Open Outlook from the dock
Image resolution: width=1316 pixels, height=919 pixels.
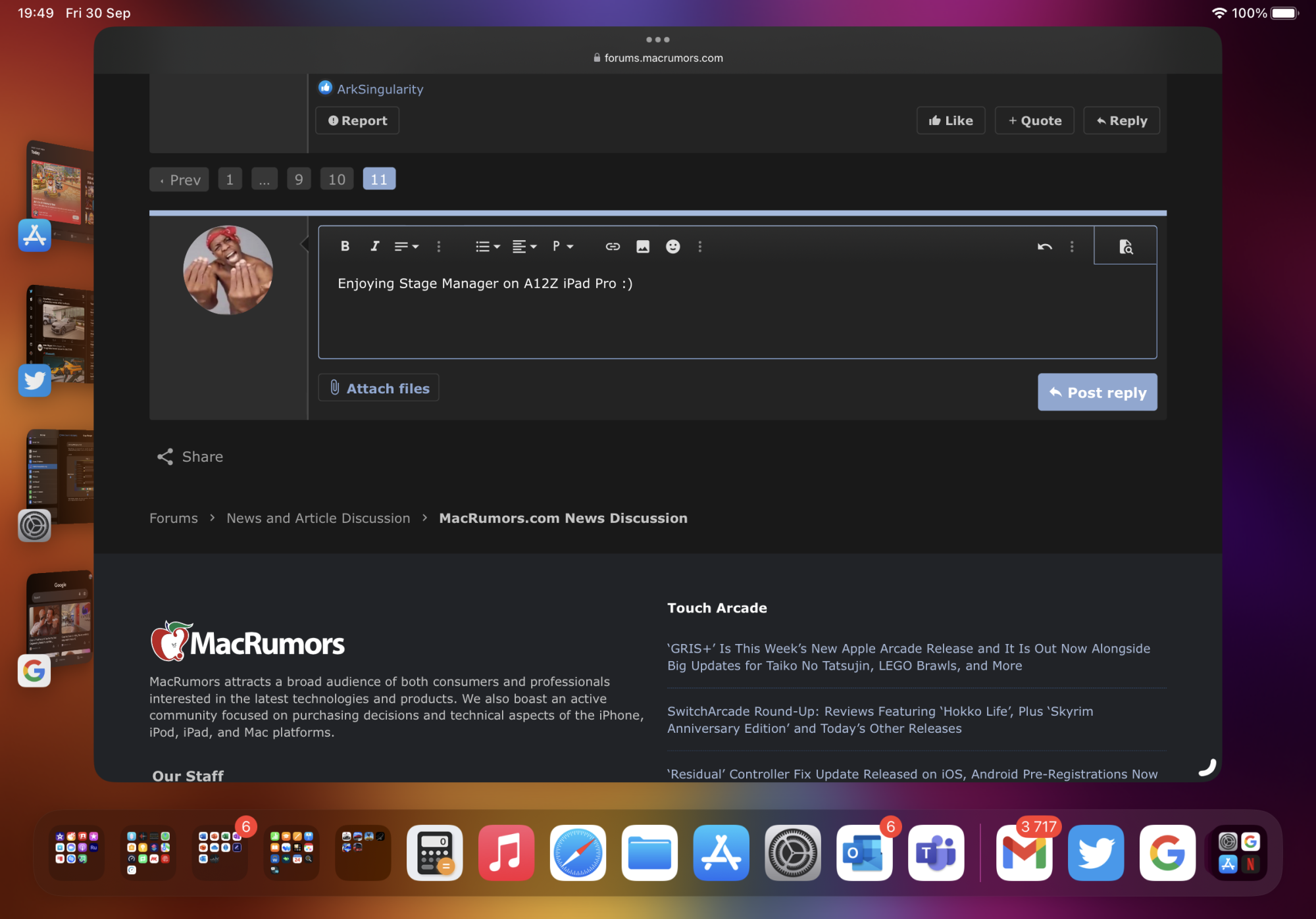tap(865, 853)
